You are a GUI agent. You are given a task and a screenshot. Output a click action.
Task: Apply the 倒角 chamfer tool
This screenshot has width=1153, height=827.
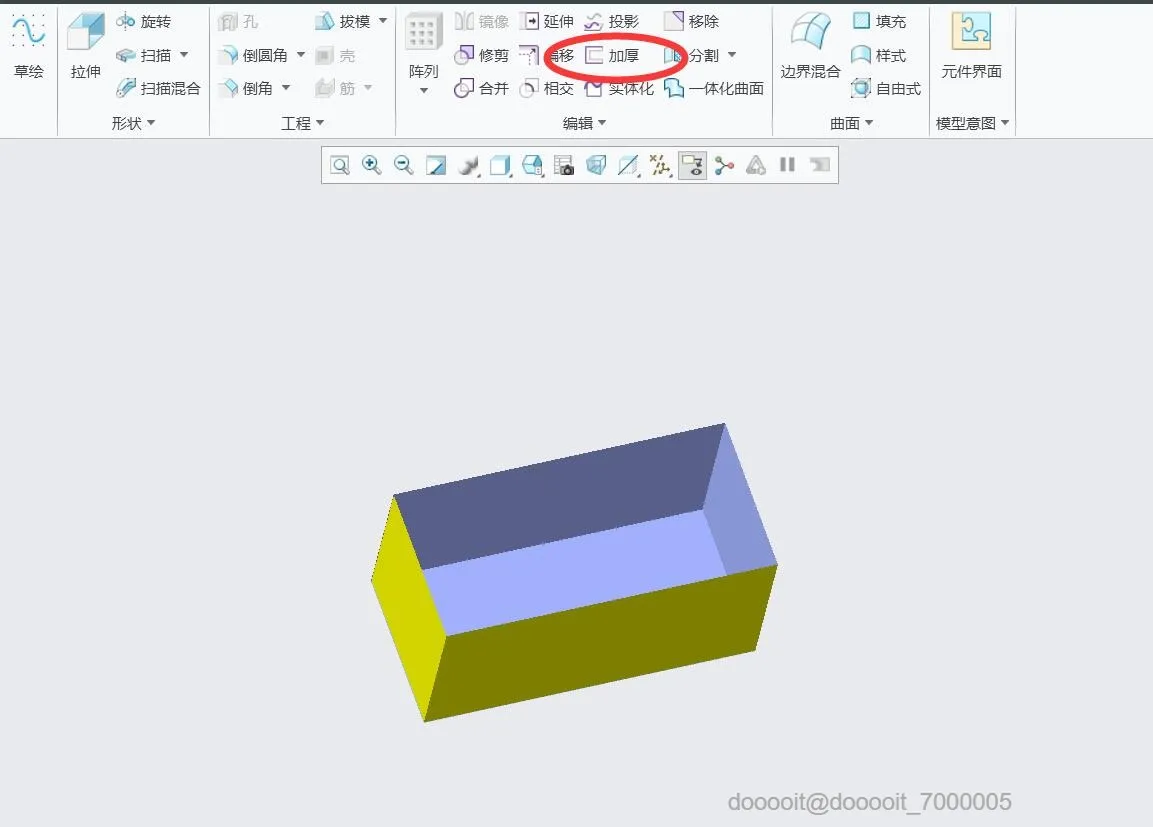coord(246,88)
